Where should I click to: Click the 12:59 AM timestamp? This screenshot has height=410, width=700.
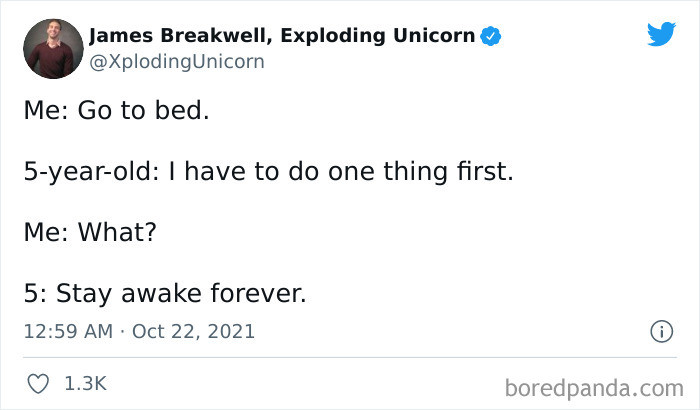click(65, 331)
